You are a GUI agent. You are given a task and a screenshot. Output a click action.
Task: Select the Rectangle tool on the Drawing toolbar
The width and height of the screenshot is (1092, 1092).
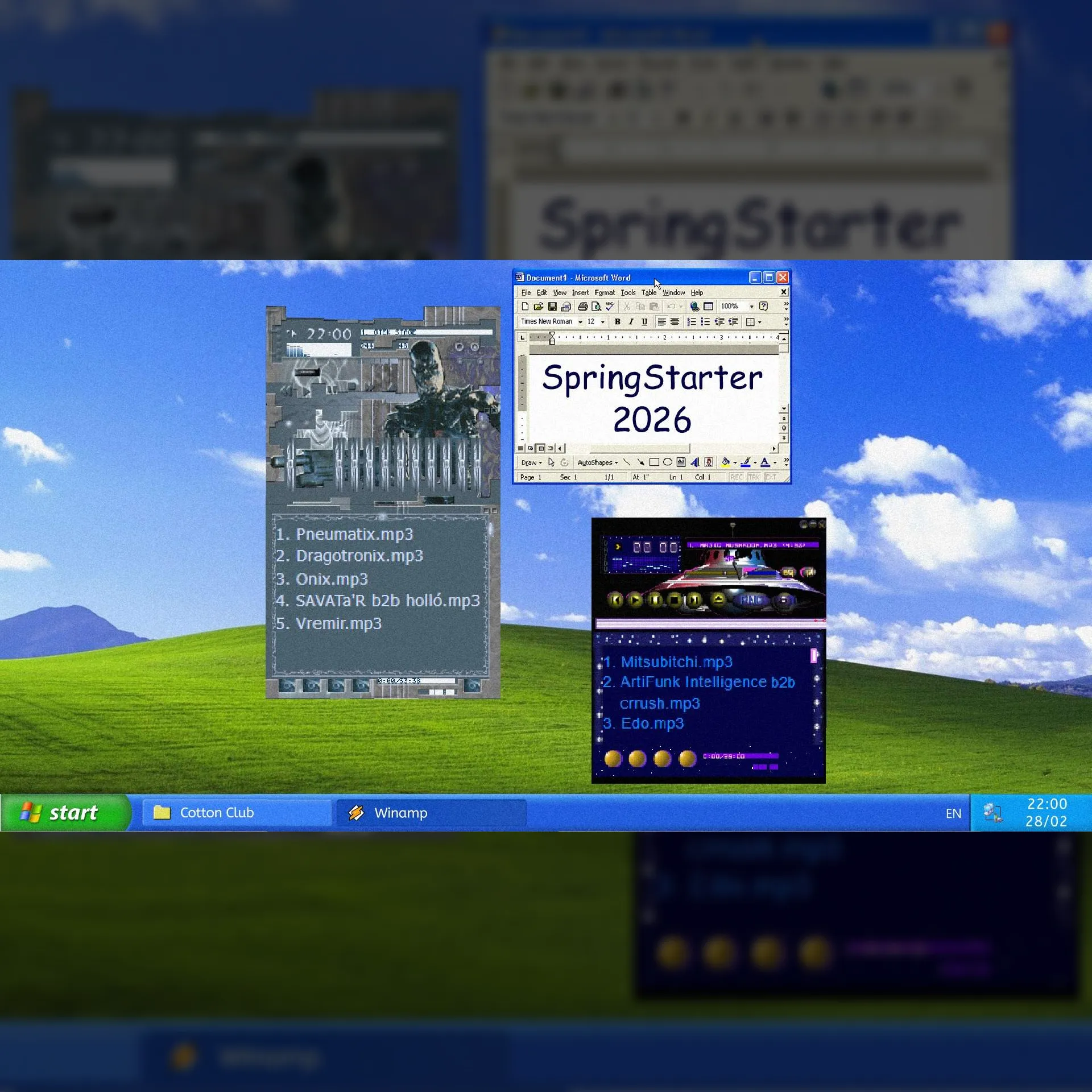[655, 462]
